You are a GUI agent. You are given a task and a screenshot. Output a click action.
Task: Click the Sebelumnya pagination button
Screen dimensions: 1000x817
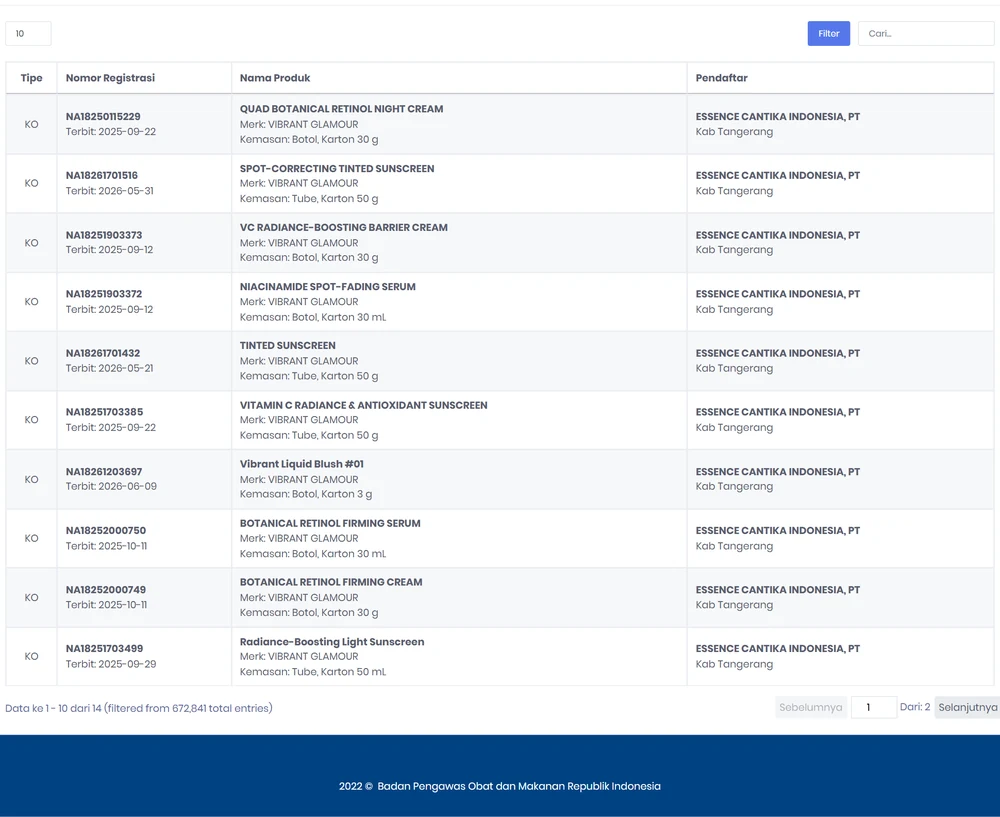coord(811,707)
